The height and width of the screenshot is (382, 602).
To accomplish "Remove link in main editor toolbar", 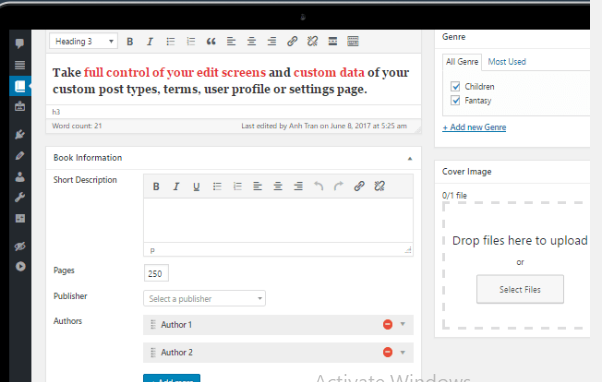I will pyautogui.click(x=313, y=41).
